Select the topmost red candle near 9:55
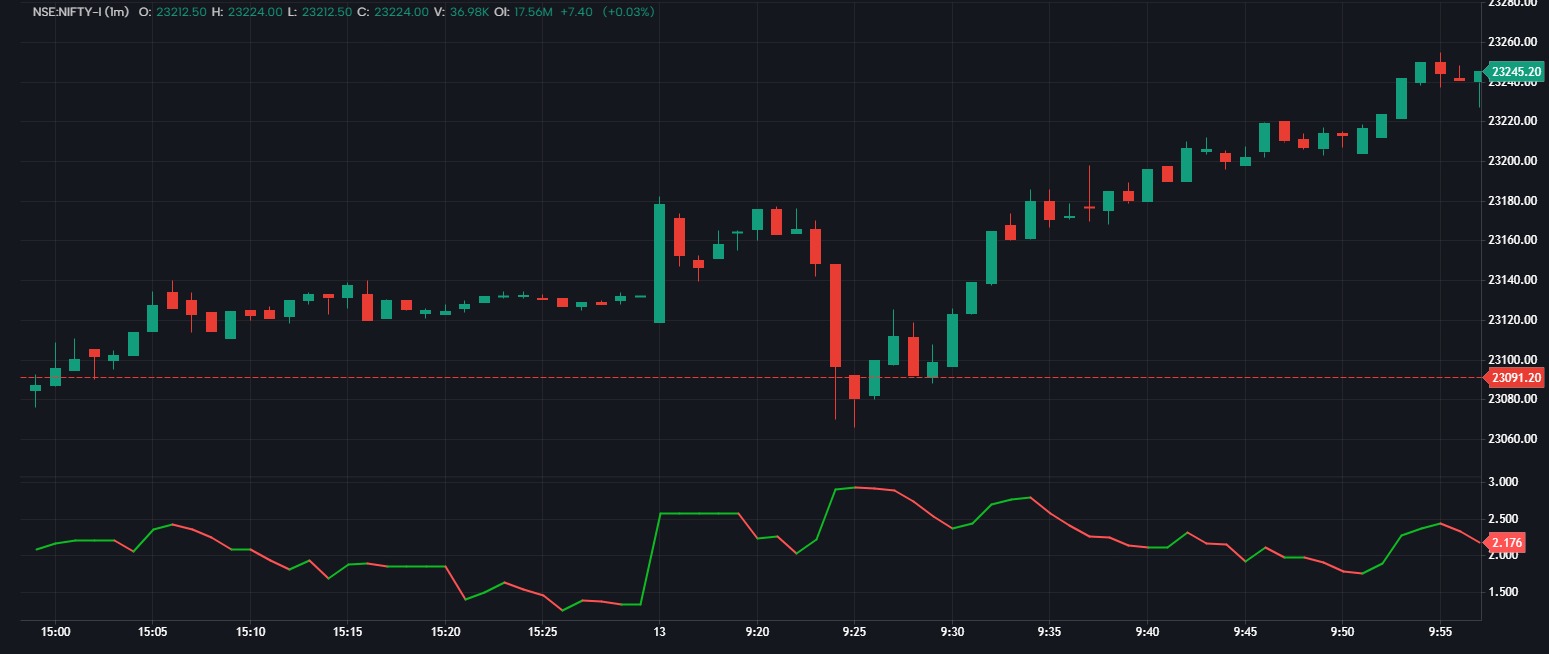1549x654 pixels. pyautogui.click(x=1438, y=67)
